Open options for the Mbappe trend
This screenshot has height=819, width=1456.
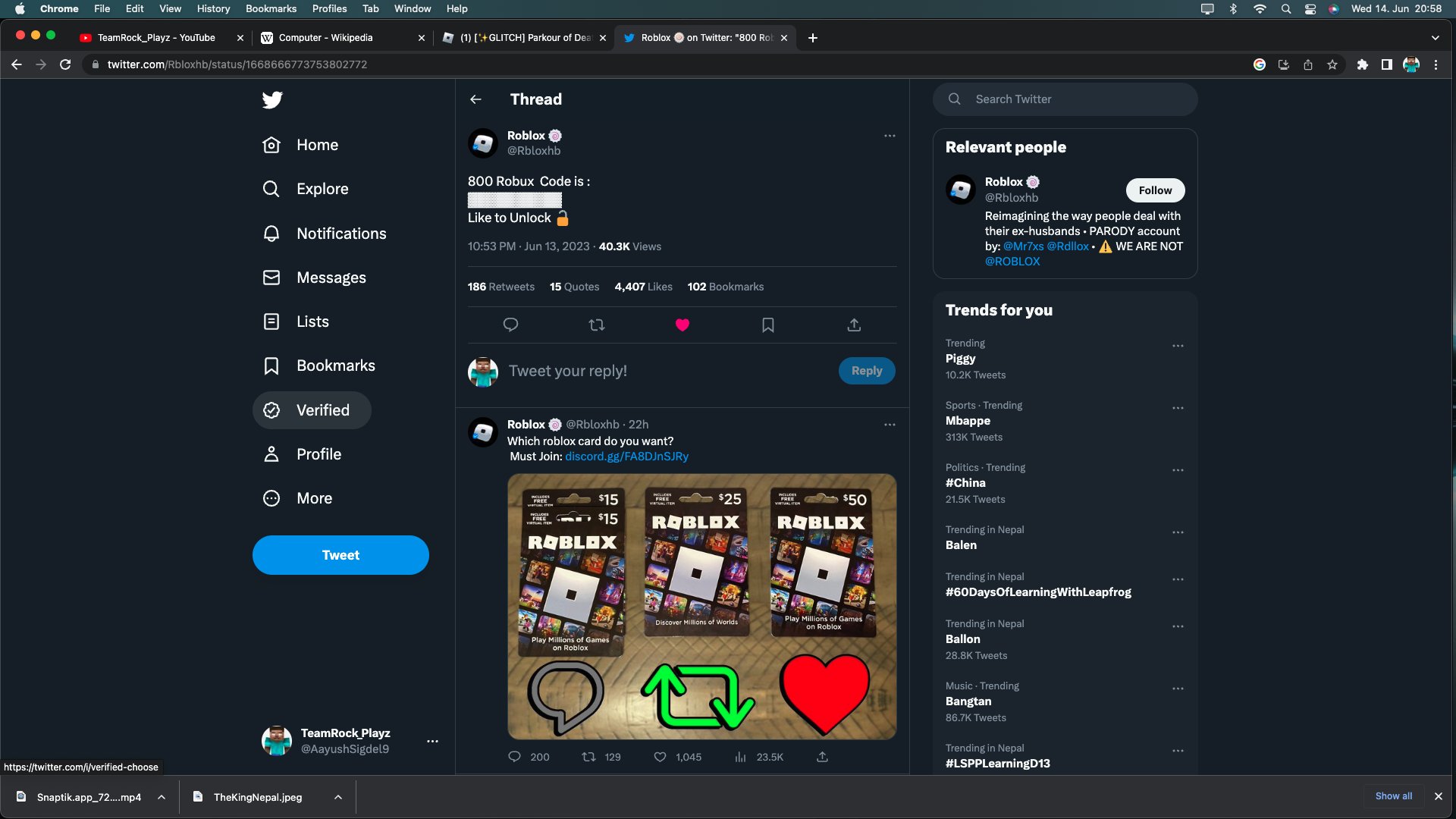tap(1178, 408)
